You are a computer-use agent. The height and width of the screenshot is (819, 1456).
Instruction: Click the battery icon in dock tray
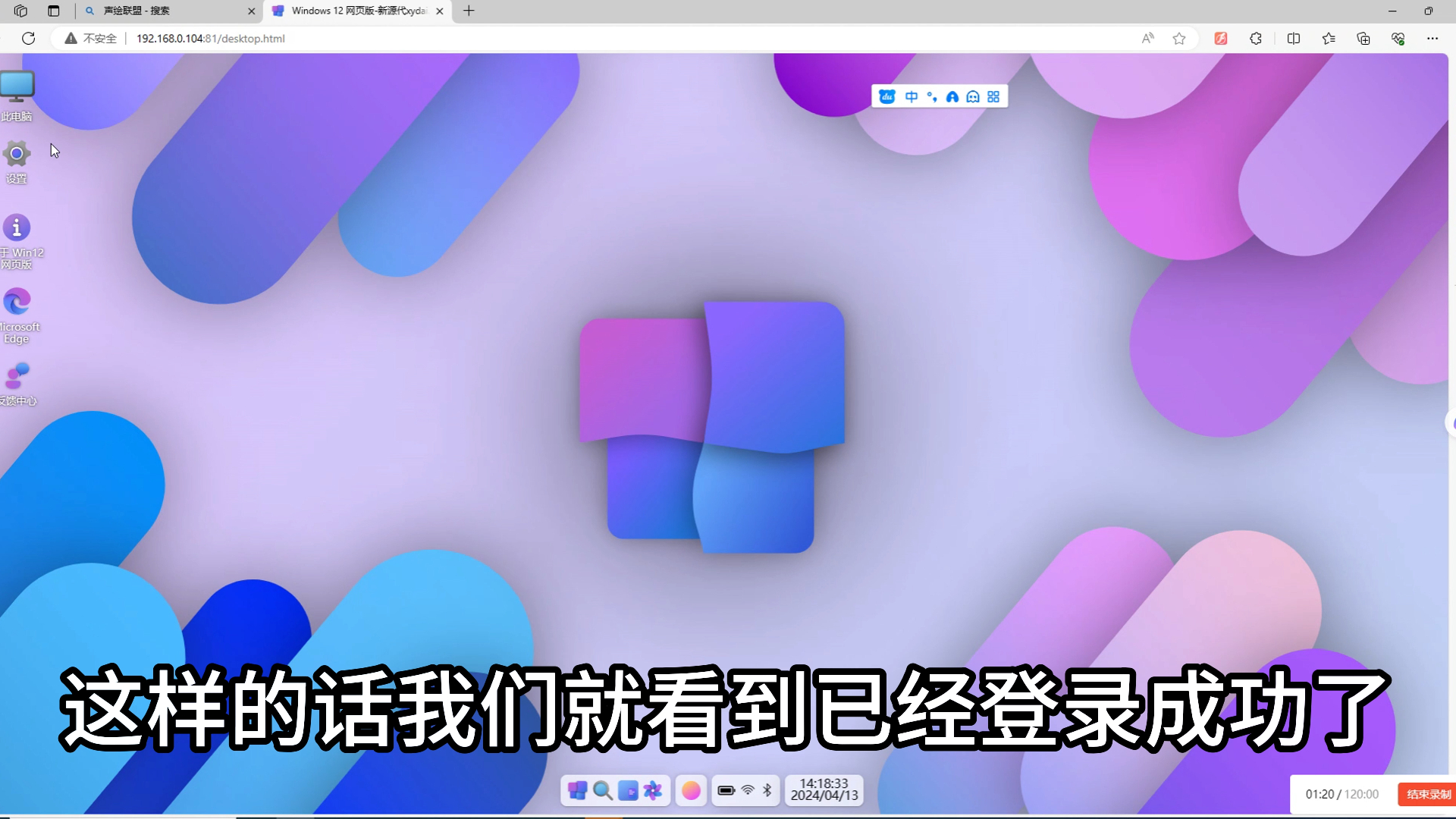coord(726,790)
